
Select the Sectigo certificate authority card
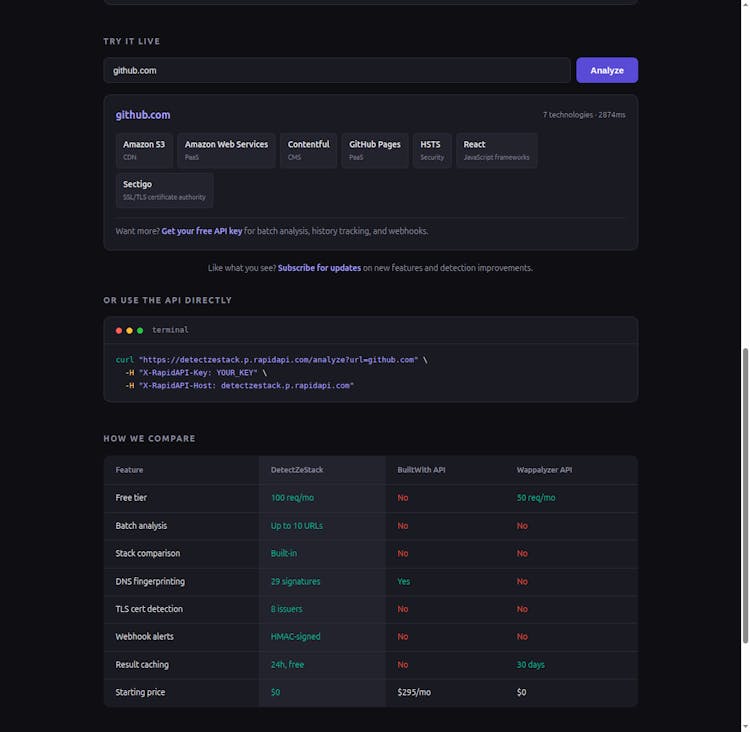pyautogui.click(x=164, y=190)
